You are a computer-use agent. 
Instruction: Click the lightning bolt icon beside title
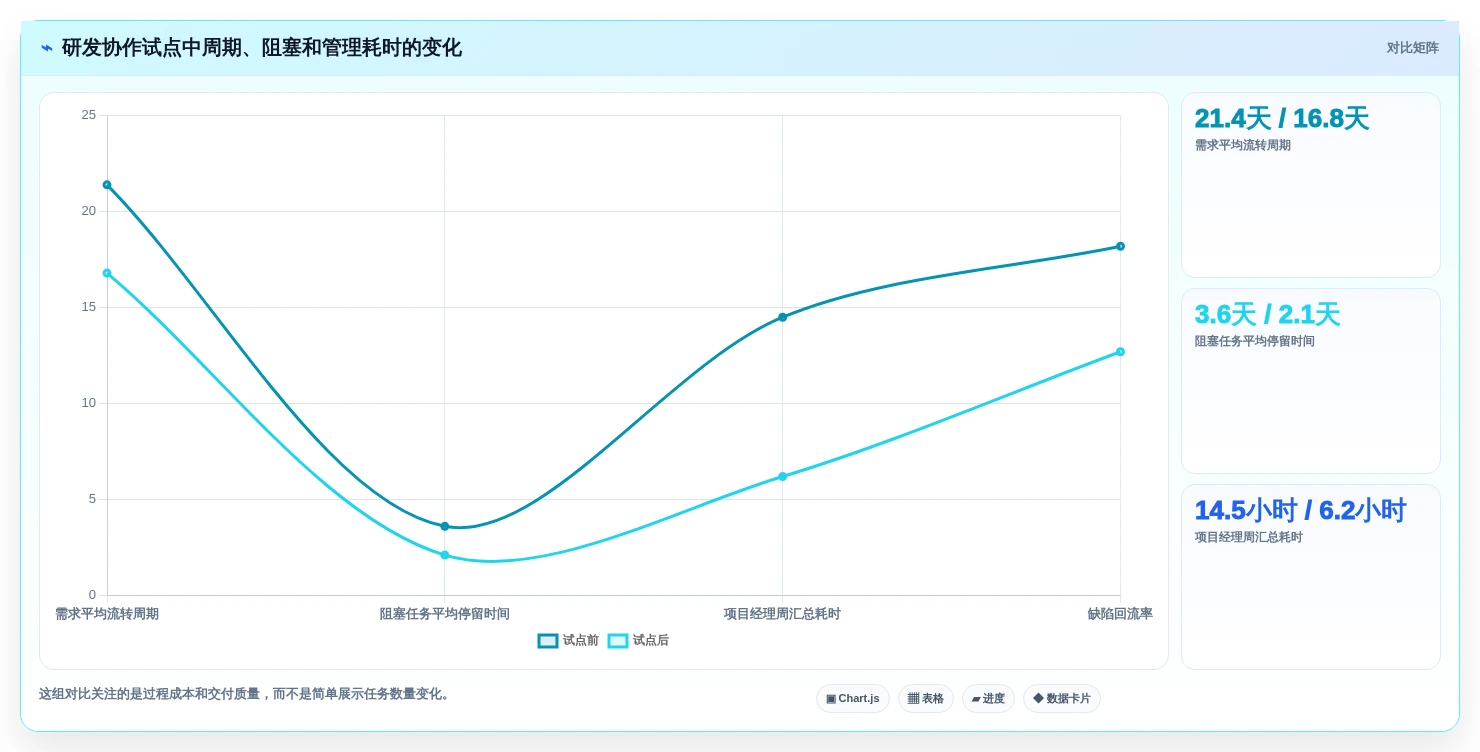(x=46, y=48)
